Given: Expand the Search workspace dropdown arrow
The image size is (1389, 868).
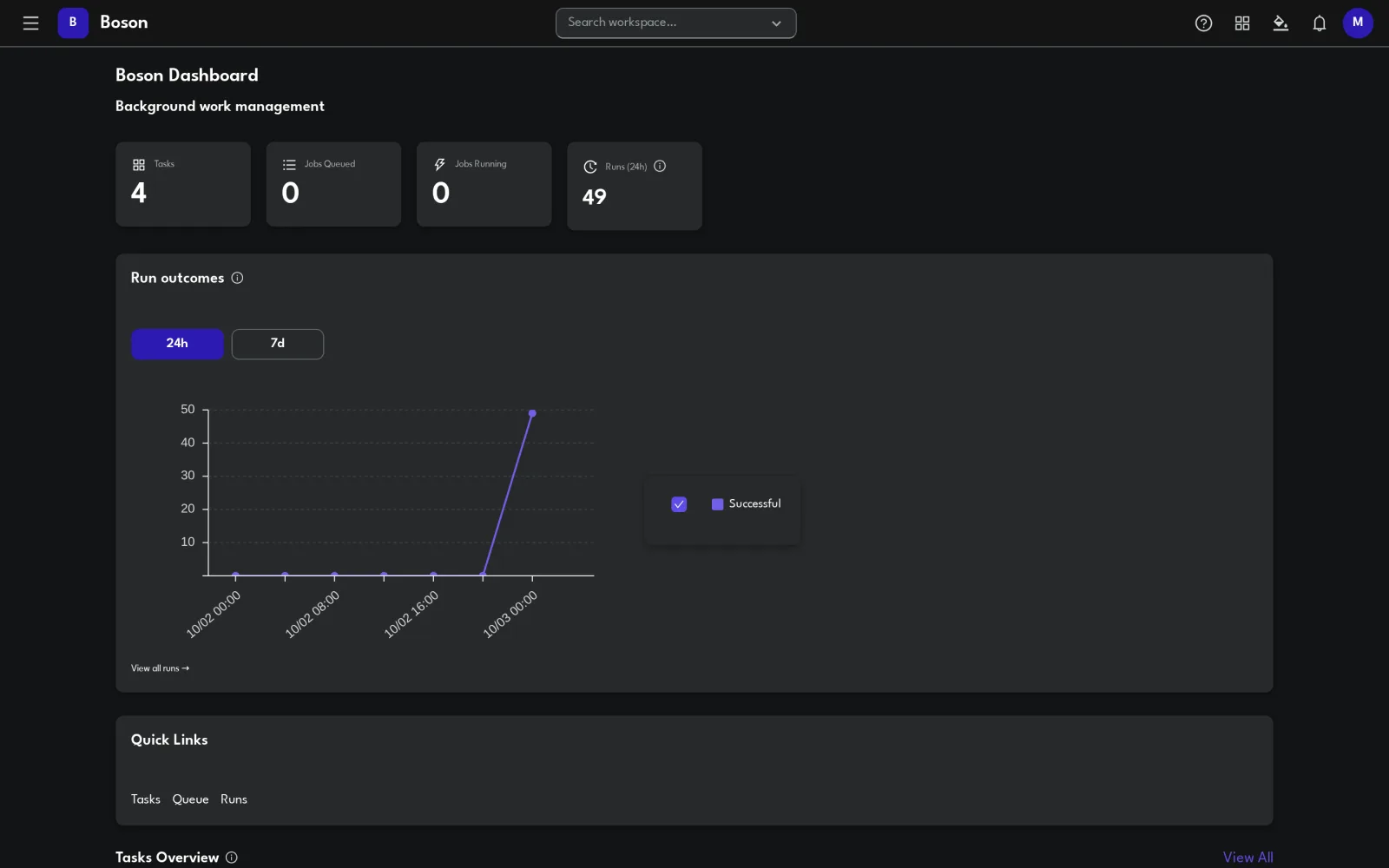Looking at the screenshot, I should pos(776,23).
